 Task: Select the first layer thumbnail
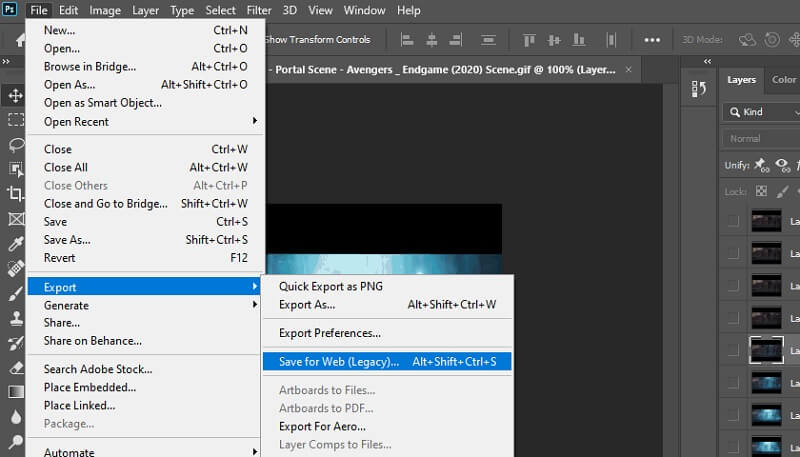pos(766,221)
